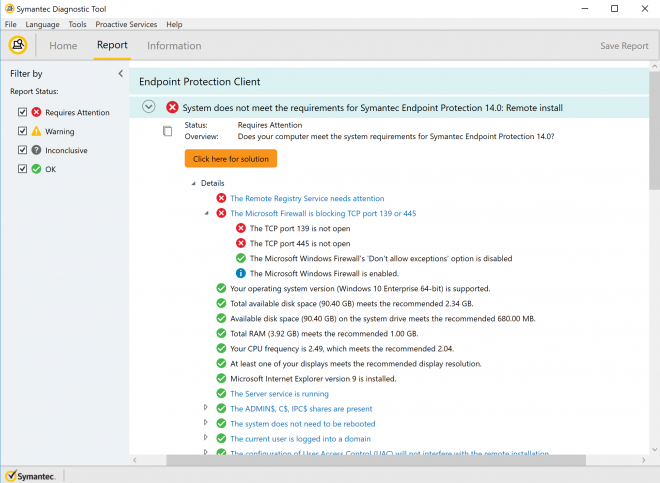
Task: Click the scroll left arrow of horizontal scrollbar
Action: (135, 460)
